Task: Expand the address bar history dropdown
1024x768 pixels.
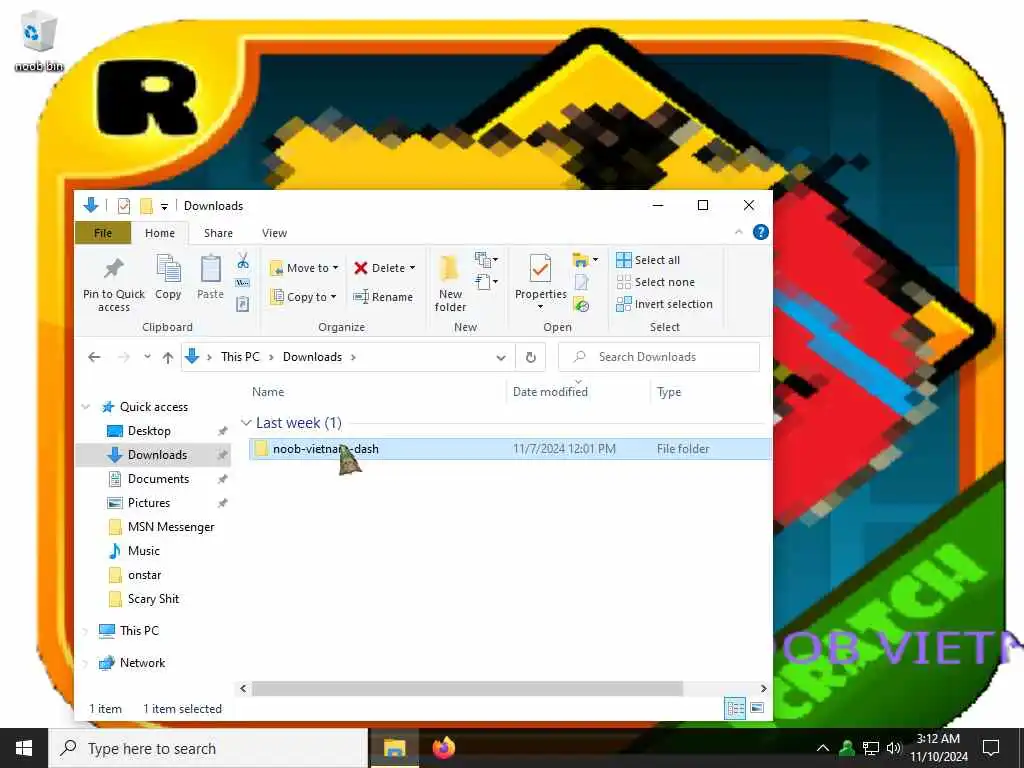Action: point(501,357)
